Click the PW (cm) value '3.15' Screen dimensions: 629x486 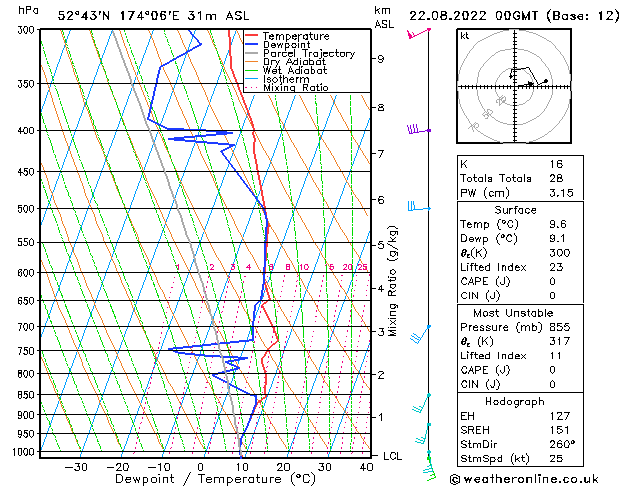(561, 193)
